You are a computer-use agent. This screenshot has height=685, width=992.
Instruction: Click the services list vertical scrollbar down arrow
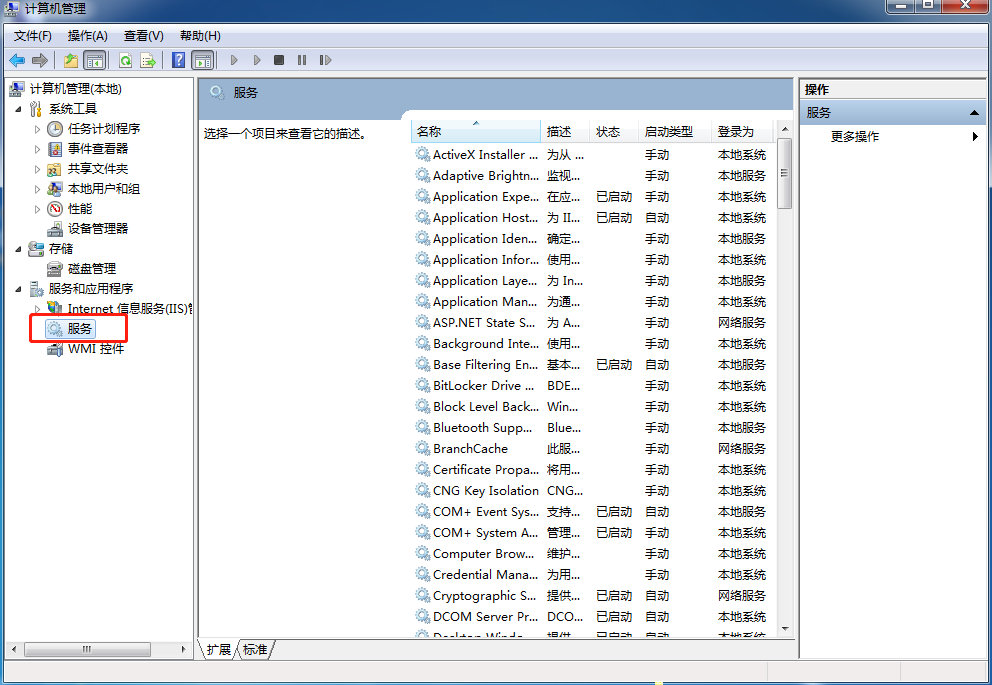784,629
